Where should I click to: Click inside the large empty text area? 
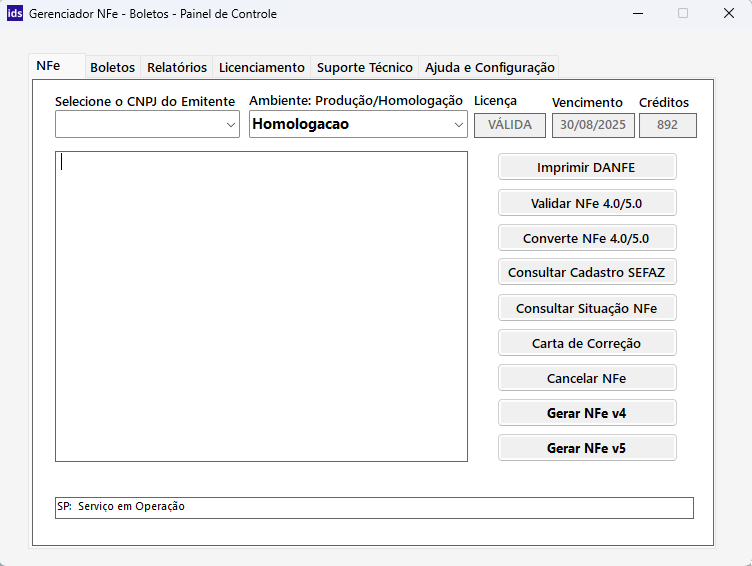click(x=261, y=306)
